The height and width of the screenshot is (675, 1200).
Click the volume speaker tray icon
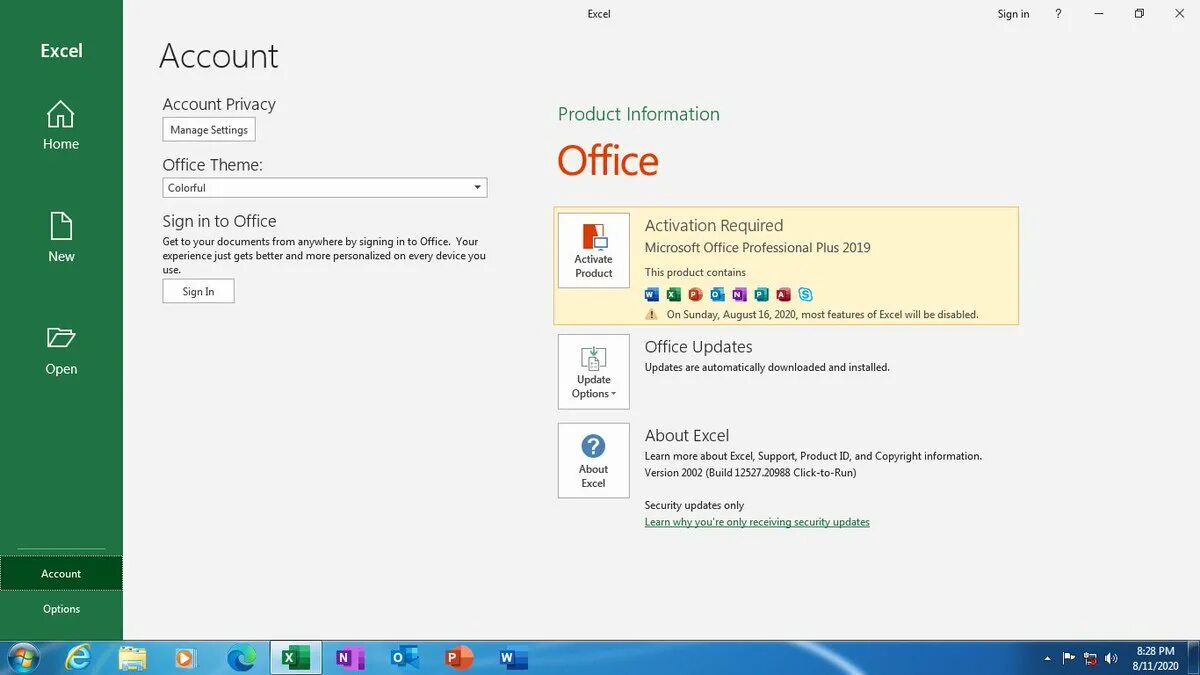(1111, 658)
